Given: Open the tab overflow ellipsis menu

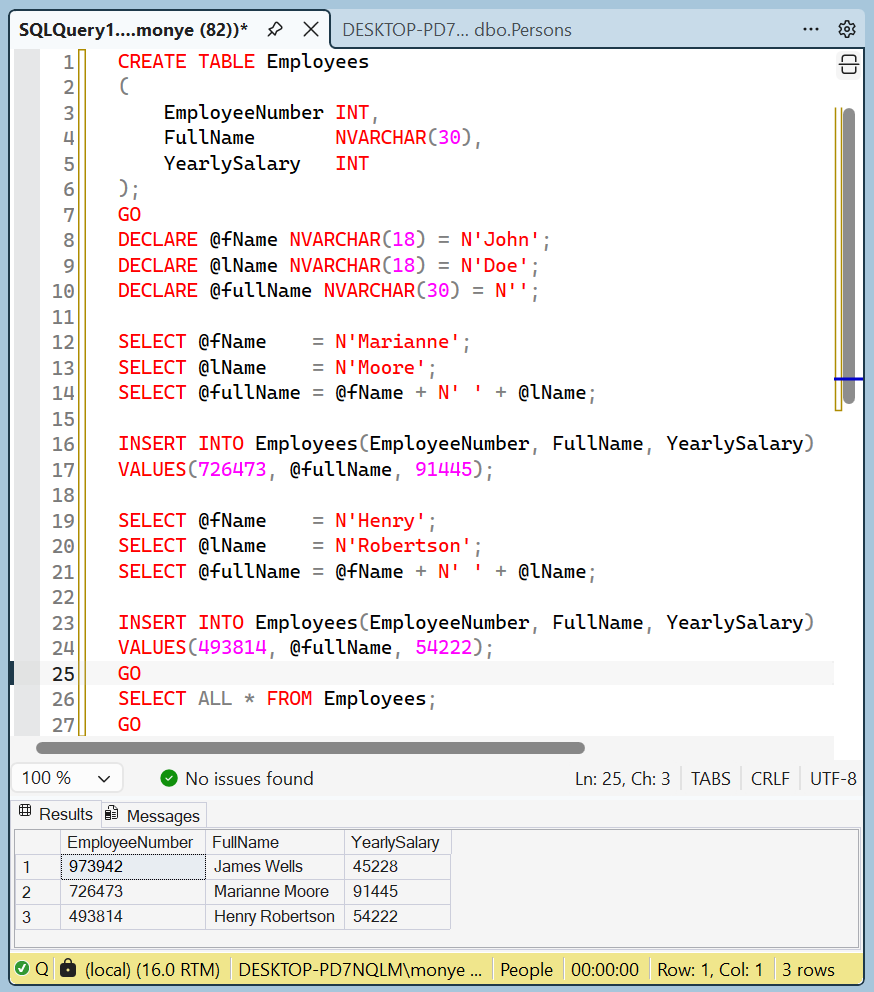Looking at the screenshot, I should click(811, 29).
